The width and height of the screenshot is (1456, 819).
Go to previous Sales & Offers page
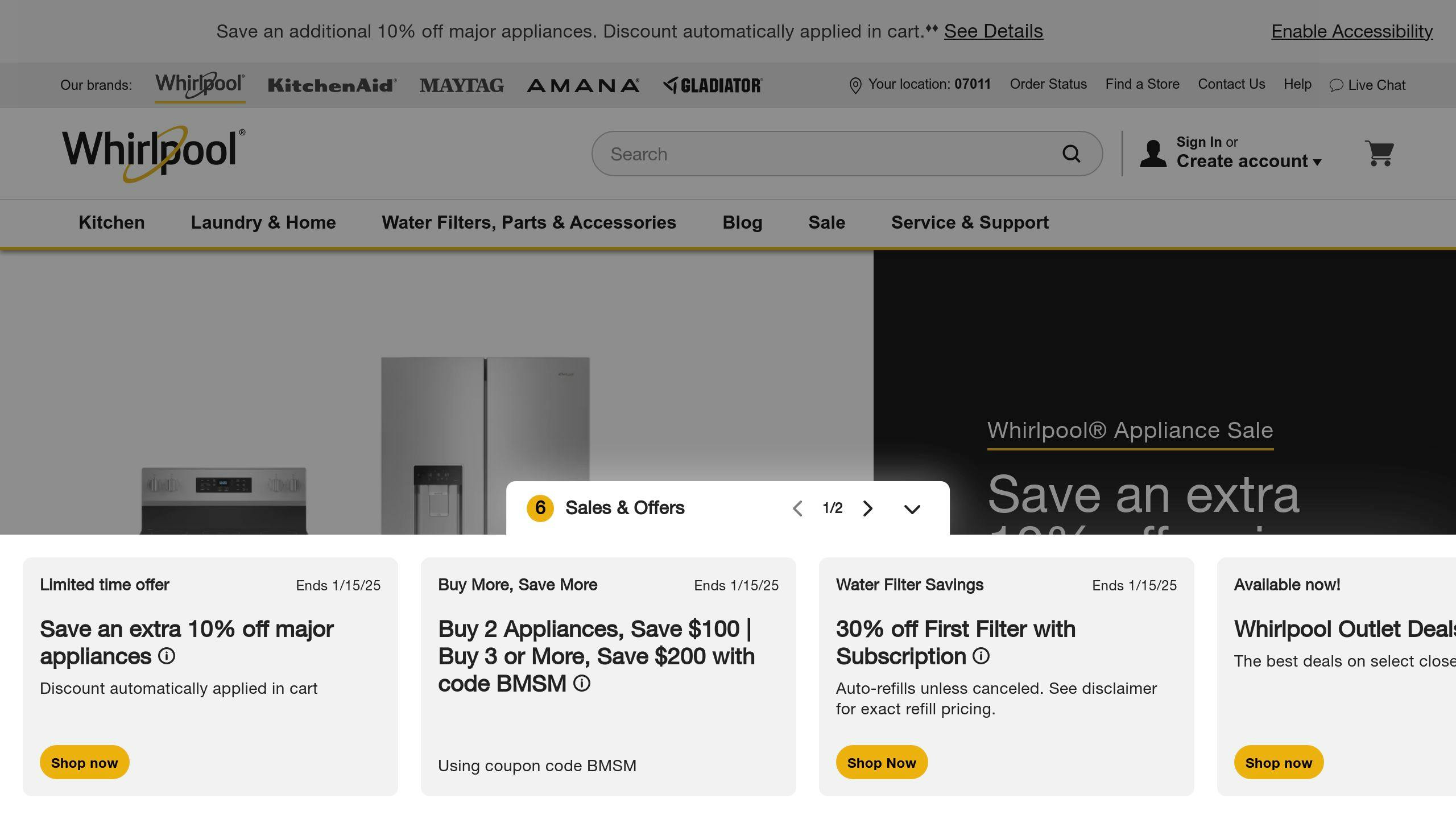(x=797, y=508)
